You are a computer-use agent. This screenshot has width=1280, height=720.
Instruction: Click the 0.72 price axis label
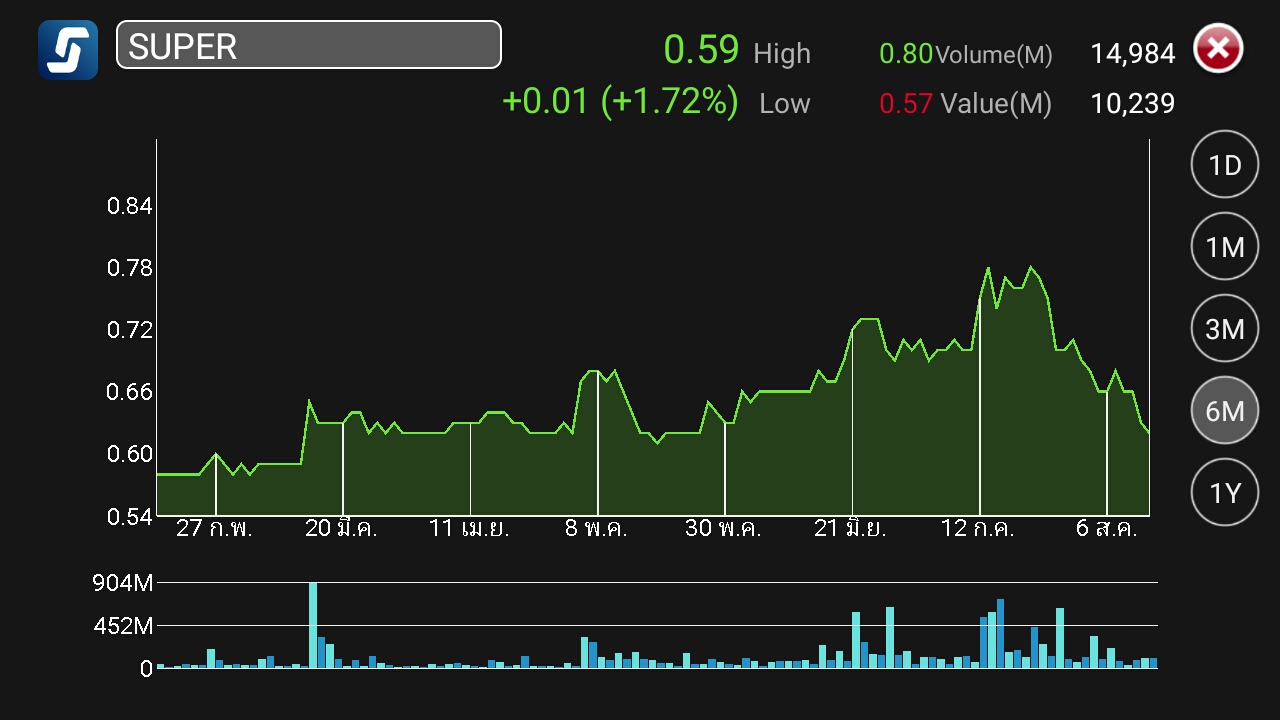[x=129, y=330]
